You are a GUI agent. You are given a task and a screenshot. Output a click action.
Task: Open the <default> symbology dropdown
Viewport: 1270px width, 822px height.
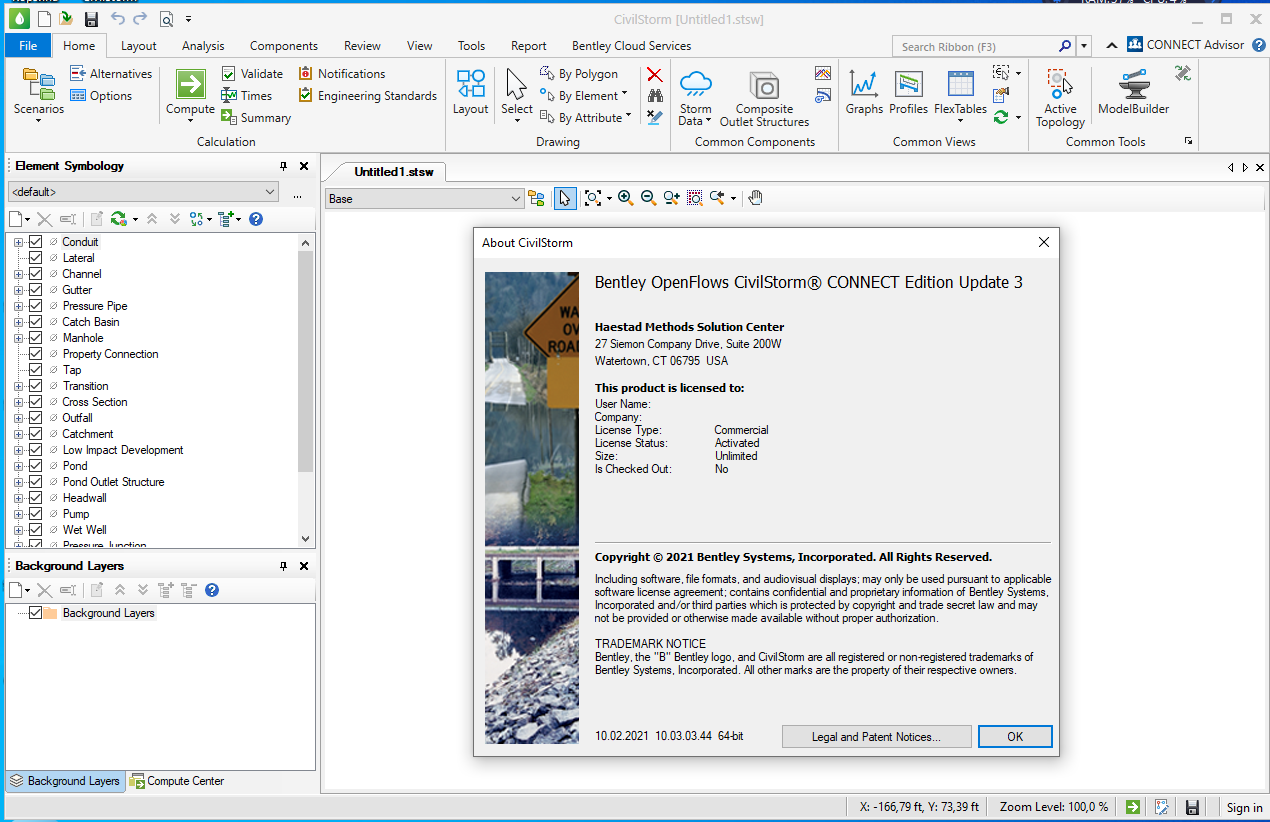click(x=143, y=192)
